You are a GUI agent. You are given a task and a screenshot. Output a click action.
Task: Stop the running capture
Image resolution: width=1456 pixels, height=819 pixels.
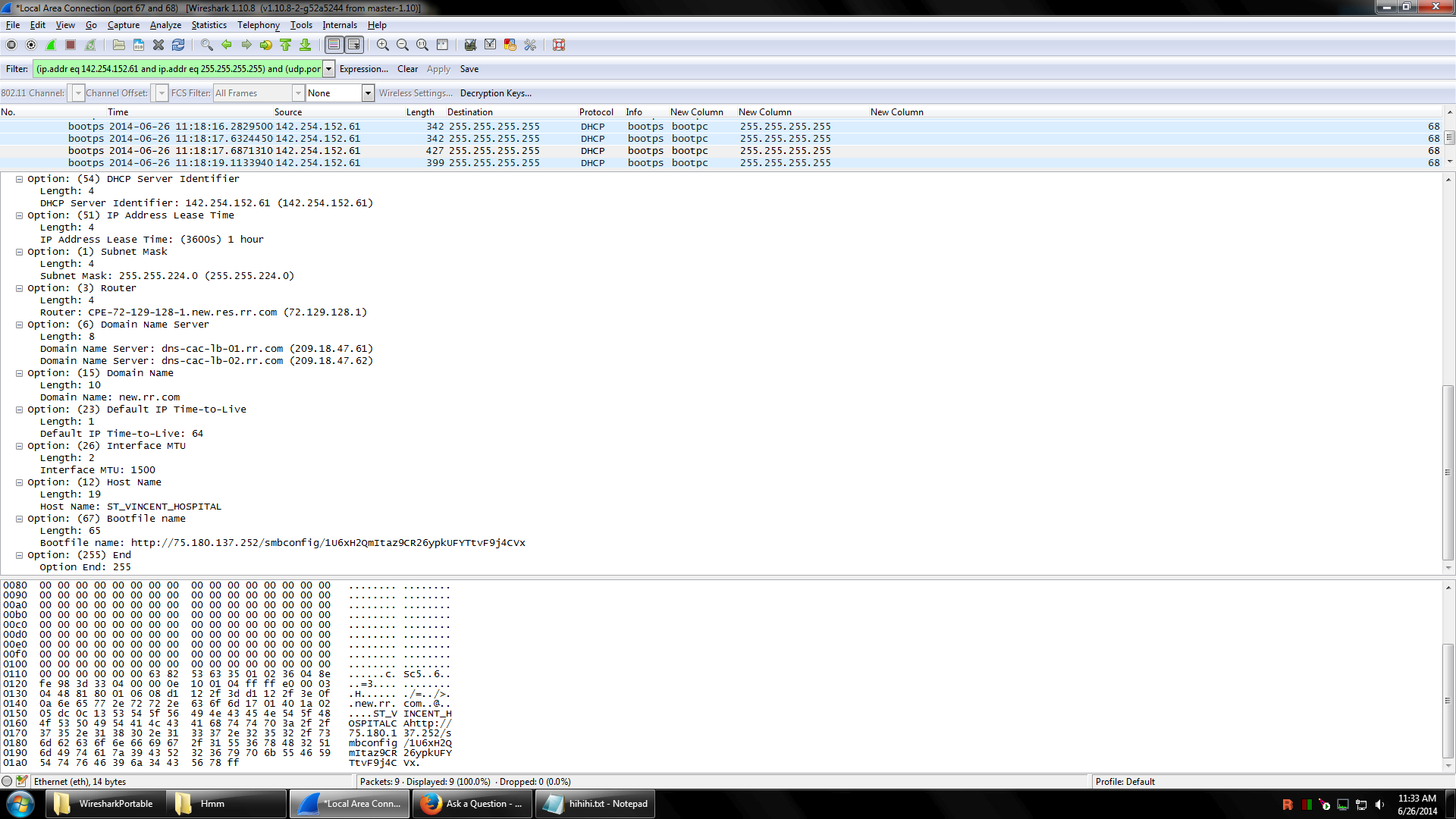point(71,45)
